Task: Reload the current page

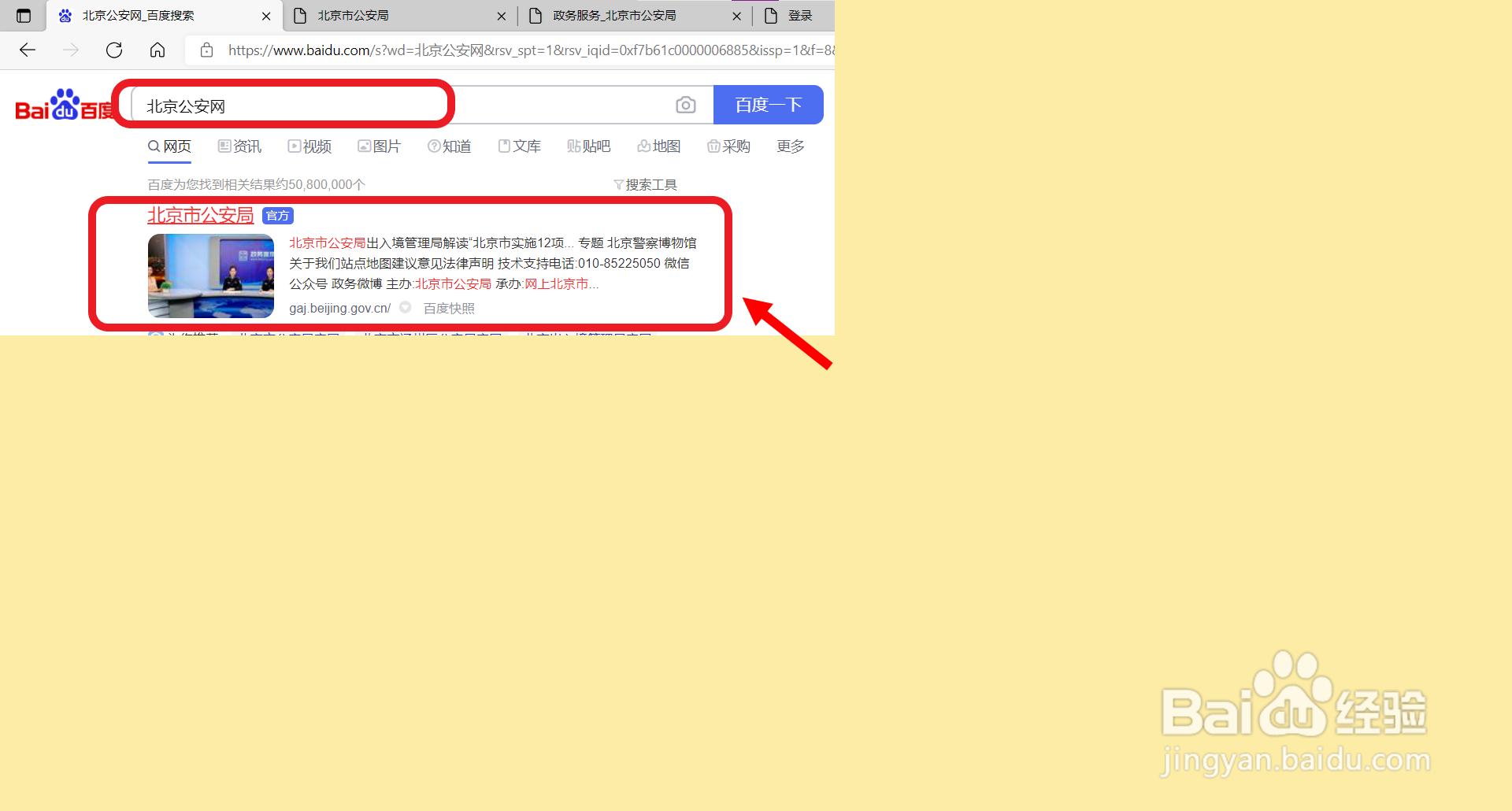Action: [x=114, y=50]
